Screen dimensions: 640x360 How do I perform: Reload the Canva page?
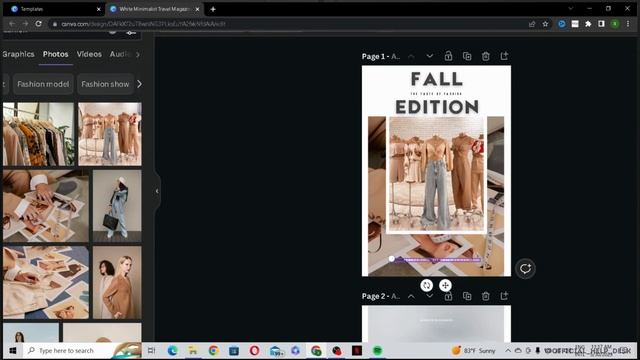pos(38,24)
